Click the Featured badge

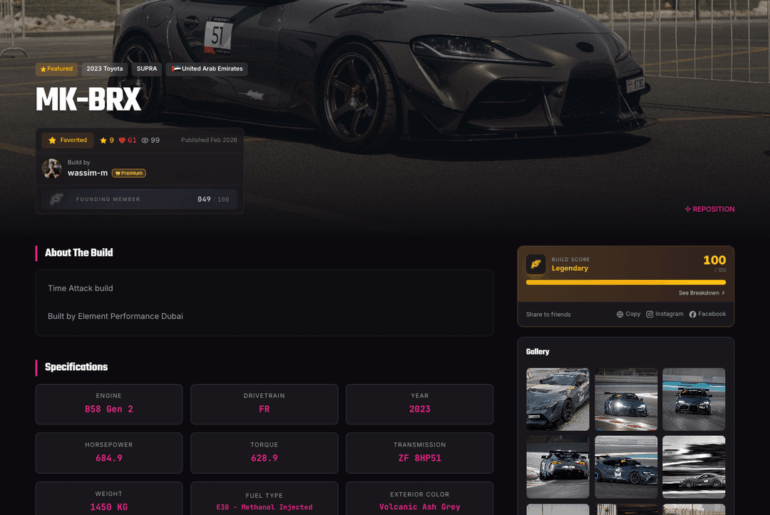click(x=56, y=69)
